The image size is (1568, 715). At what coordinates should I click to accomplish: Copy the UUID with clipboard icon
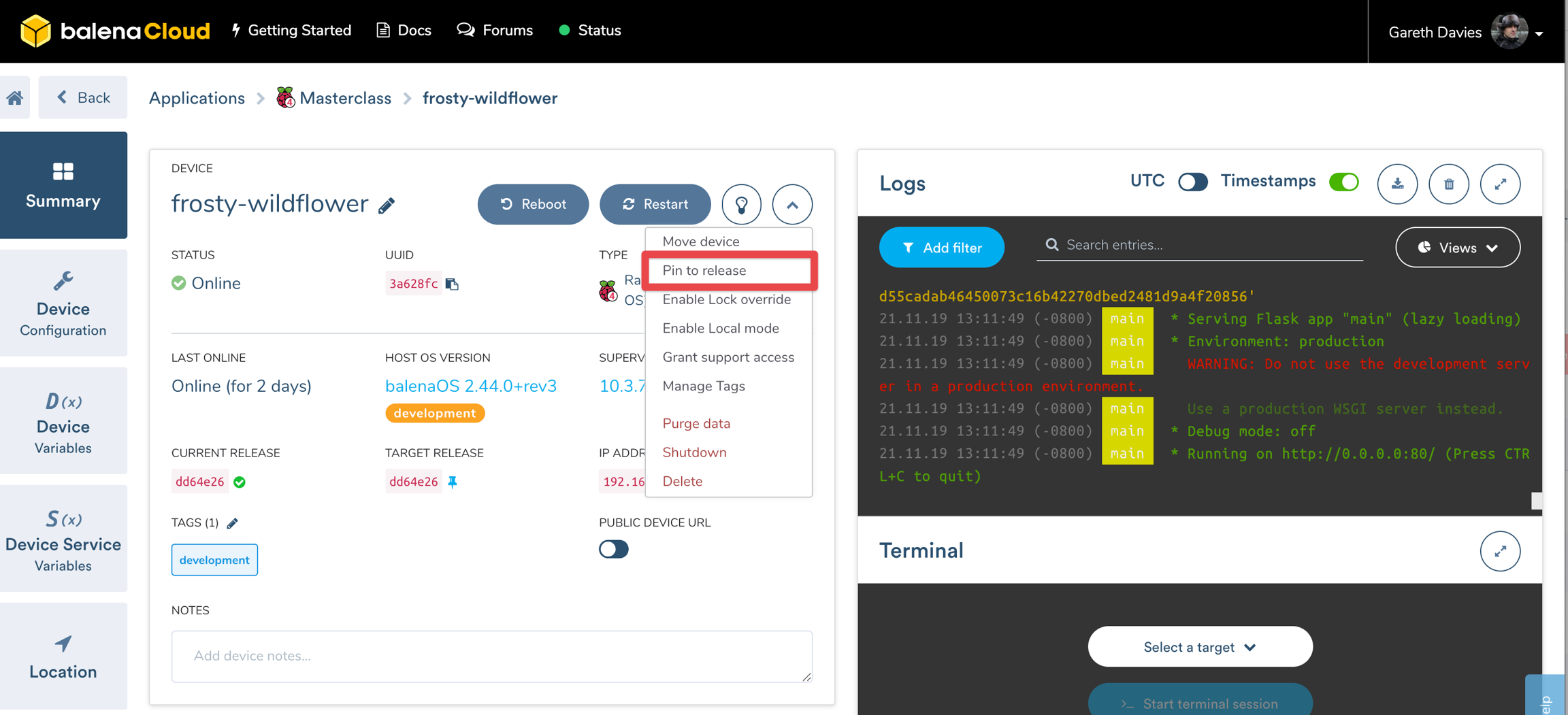tap(452, 284)
